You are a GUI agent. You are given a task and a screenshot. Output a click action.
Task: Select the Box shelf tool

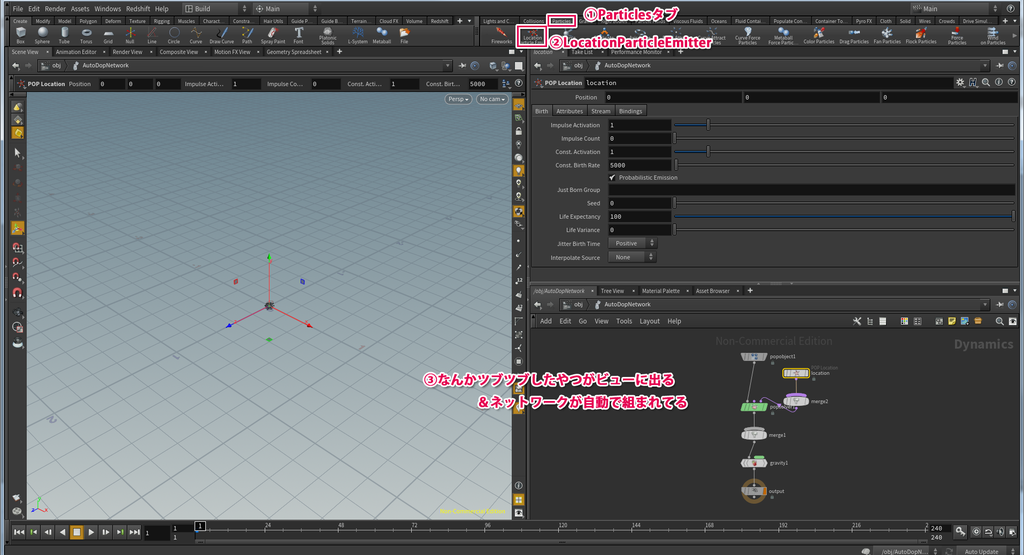click(x=21, y=35)
